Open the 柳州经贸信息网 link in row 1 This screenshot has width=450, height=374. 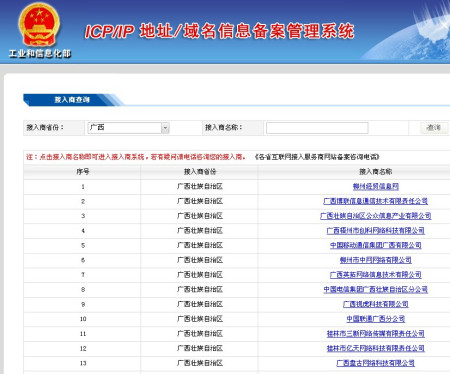376,187
